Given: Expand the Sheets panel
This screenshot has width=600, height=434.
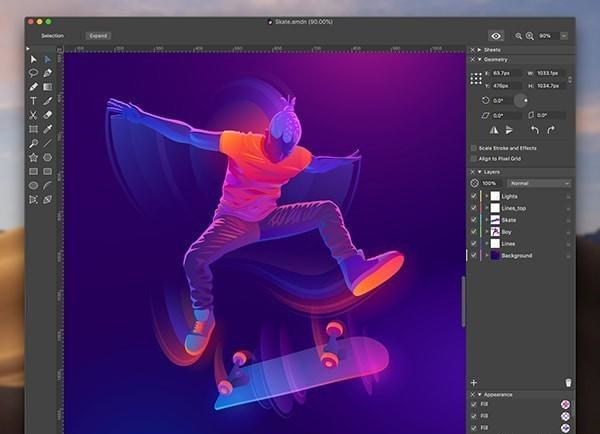Looking at the screenshot, I should coord(480,49).
